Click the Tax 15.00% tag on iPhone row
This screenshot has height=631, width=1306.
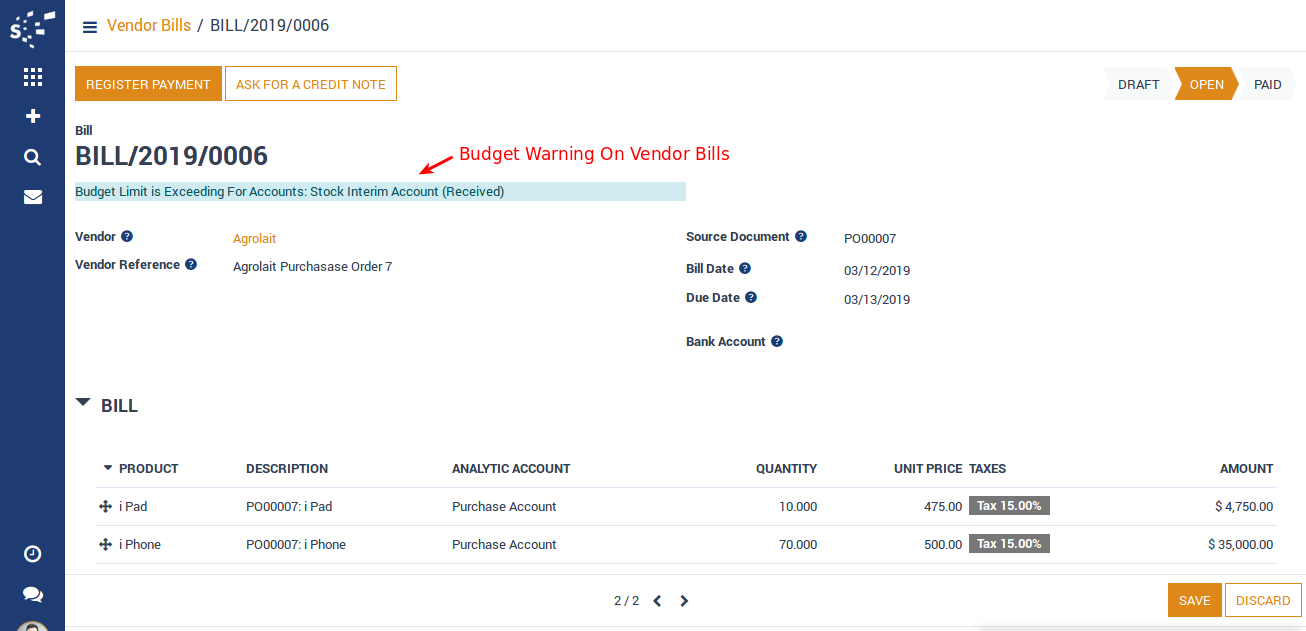(x=1009, y=544)
